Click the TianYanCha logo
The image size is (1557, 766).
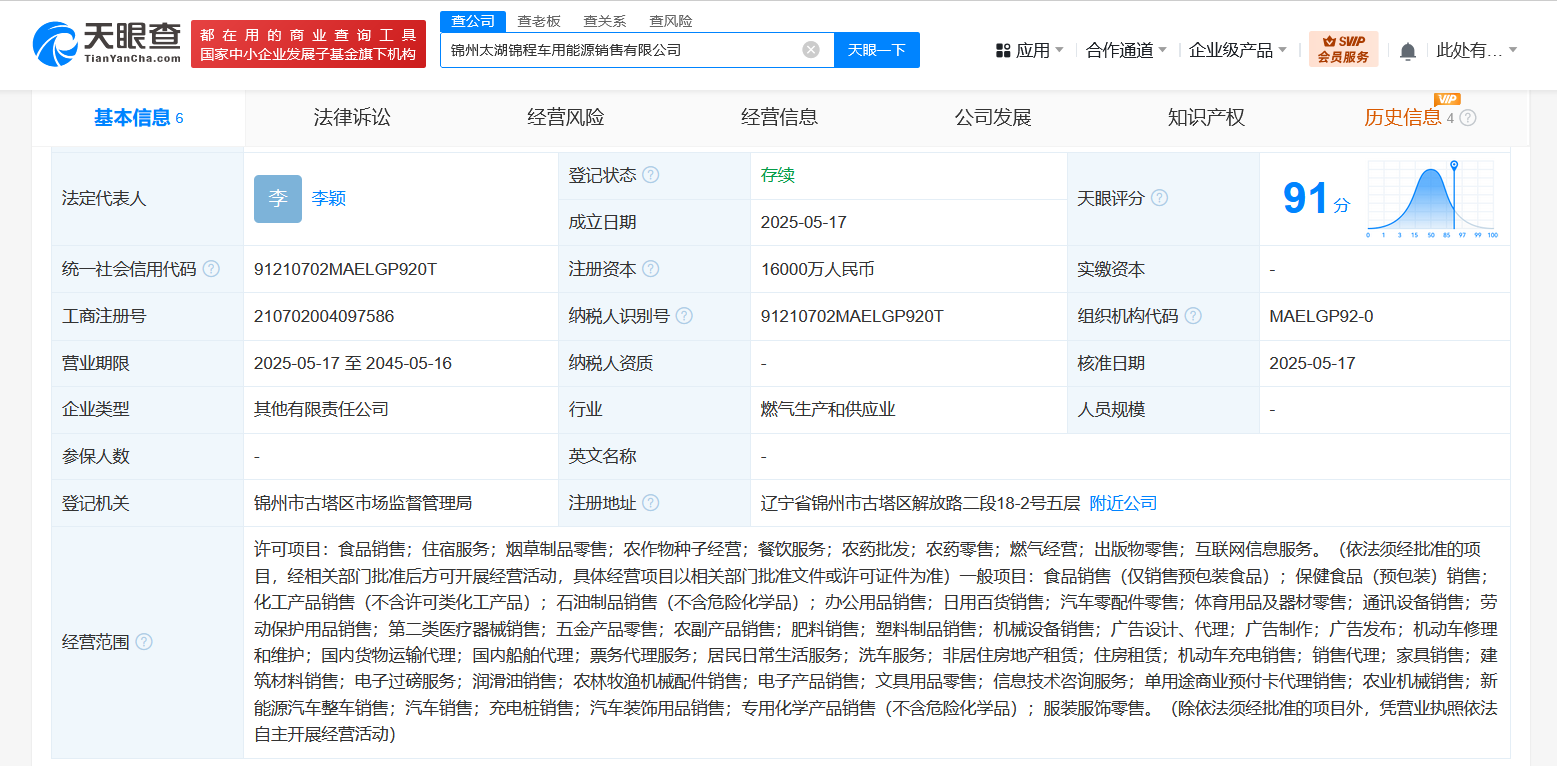pyautogui.click(x=106, y=43)
